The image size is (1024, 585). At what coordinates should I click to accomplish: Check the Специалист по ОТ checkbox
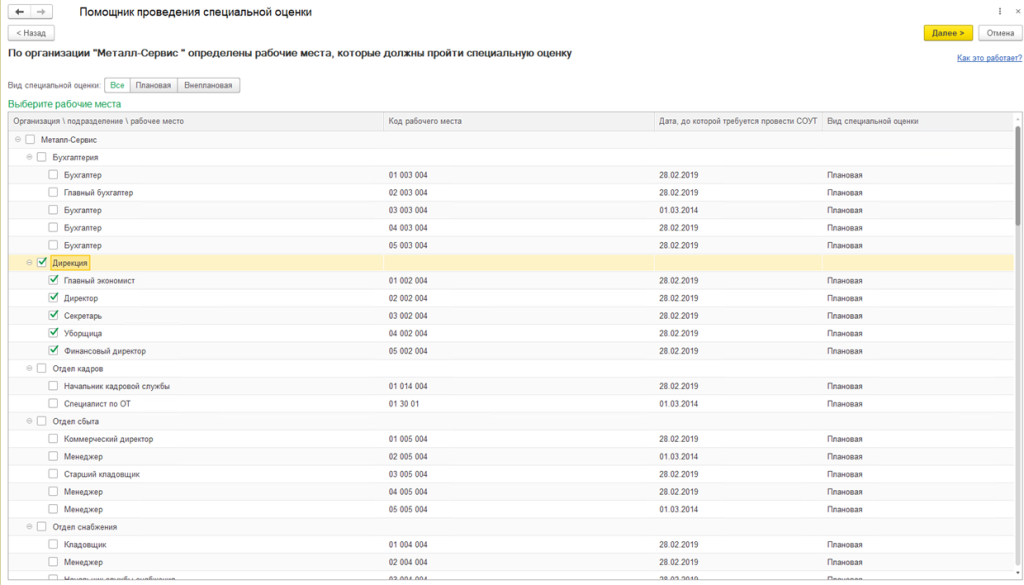coord(54,403)
